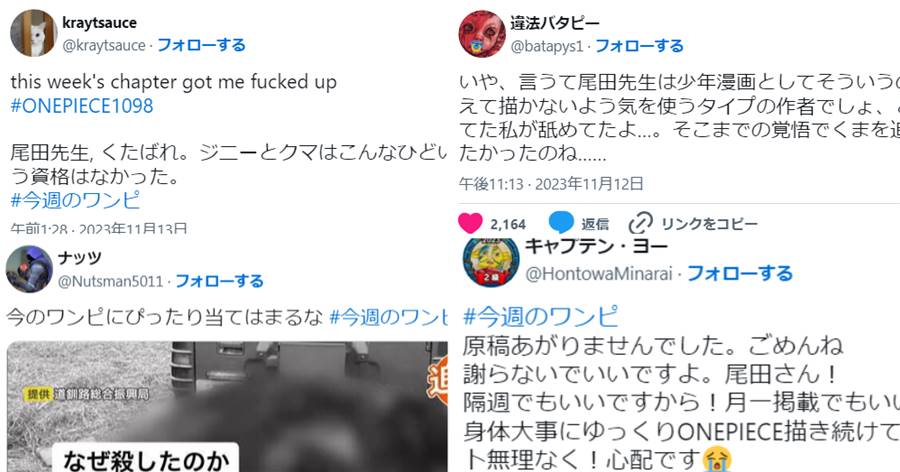Image resolution: width=900 pixels, height=472 pixels.
Task: Open #今週のワンピ hashtag in キャプテン・ヨー's tweet
Action: click(x=541, y=316)
